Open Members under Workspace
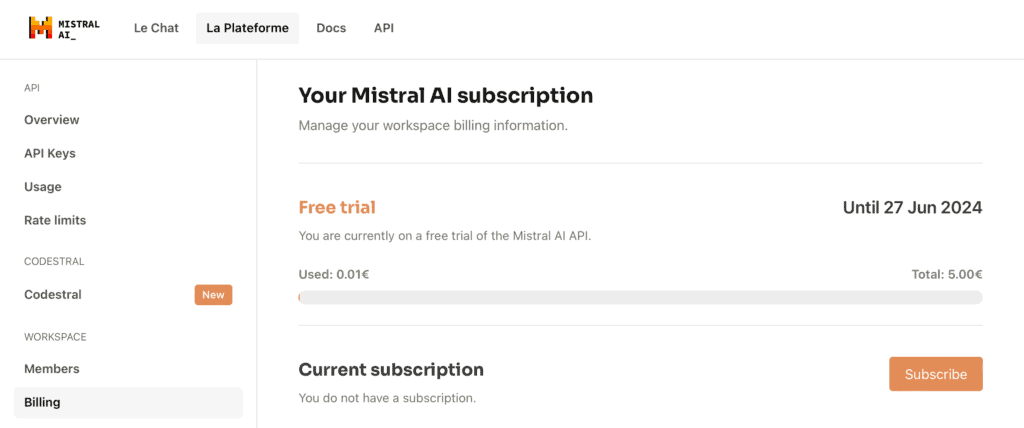Viewport: 1024px width, 428px height. [x=52, y=369]
